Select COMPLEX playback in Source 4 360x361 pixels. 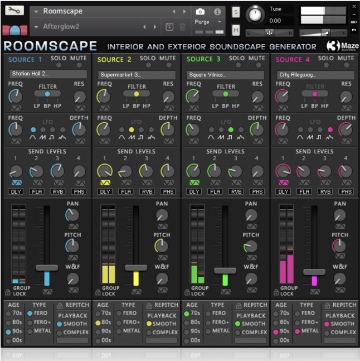327,332
